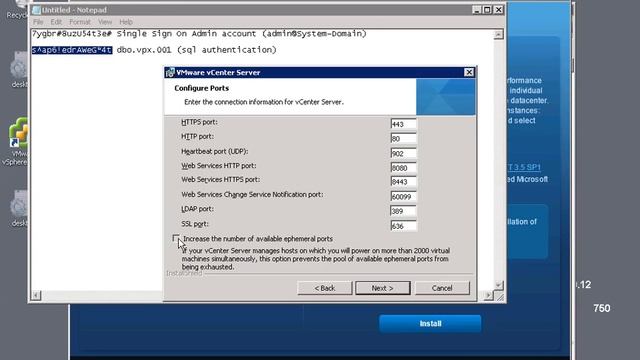Image resolution: width=640 pixels, height=360 pixels.
Task: Maximize the Notepad window
Action: point(487,9)
